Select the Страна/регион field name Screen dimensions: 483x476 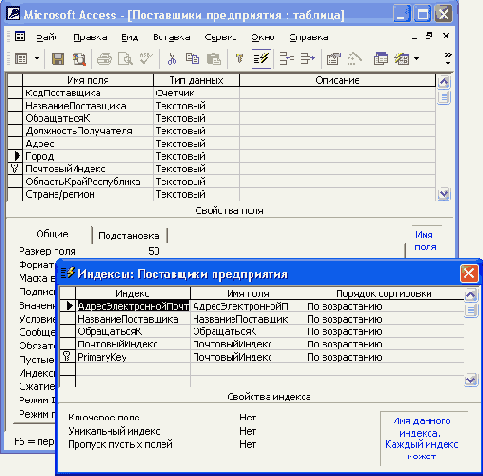click(x=88, y=194)
